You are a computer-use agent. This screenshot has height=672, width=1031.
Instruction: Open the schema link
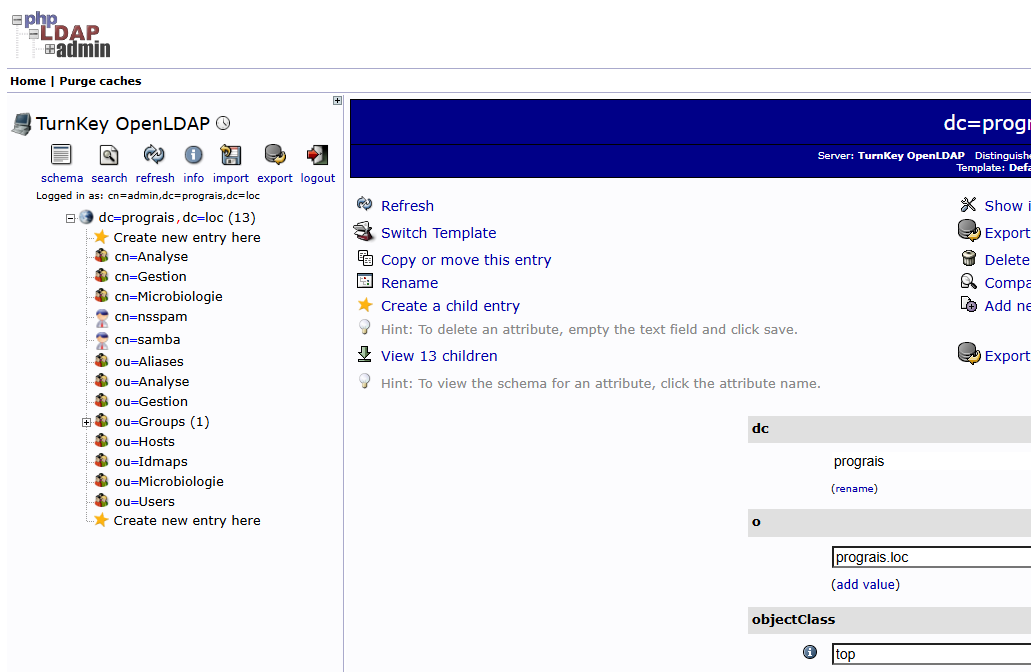(x=62, y=178)
